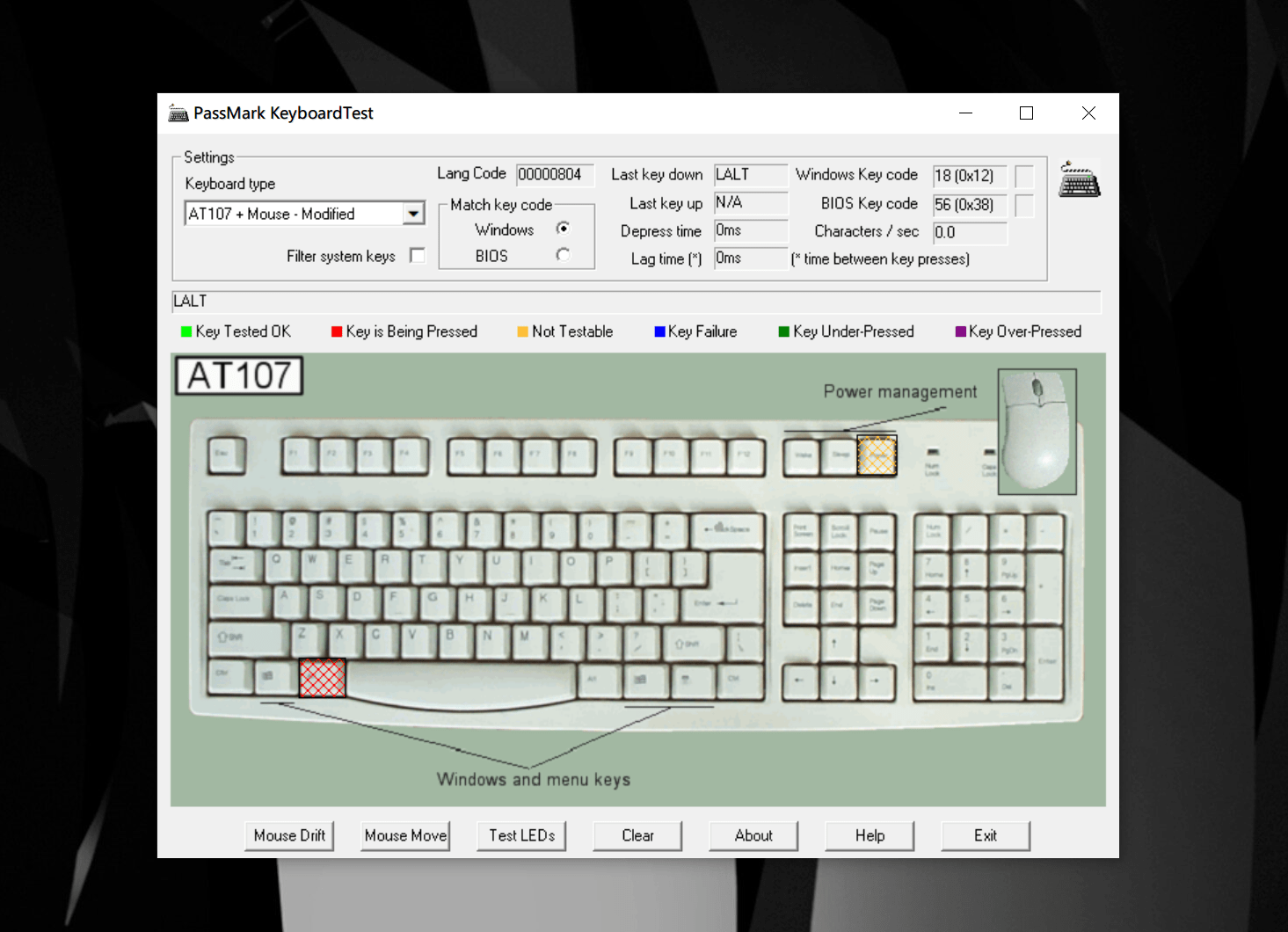Click the Characters / sec field 0.0
Viewport: 1288px width, 932px height.
[970, 233]
